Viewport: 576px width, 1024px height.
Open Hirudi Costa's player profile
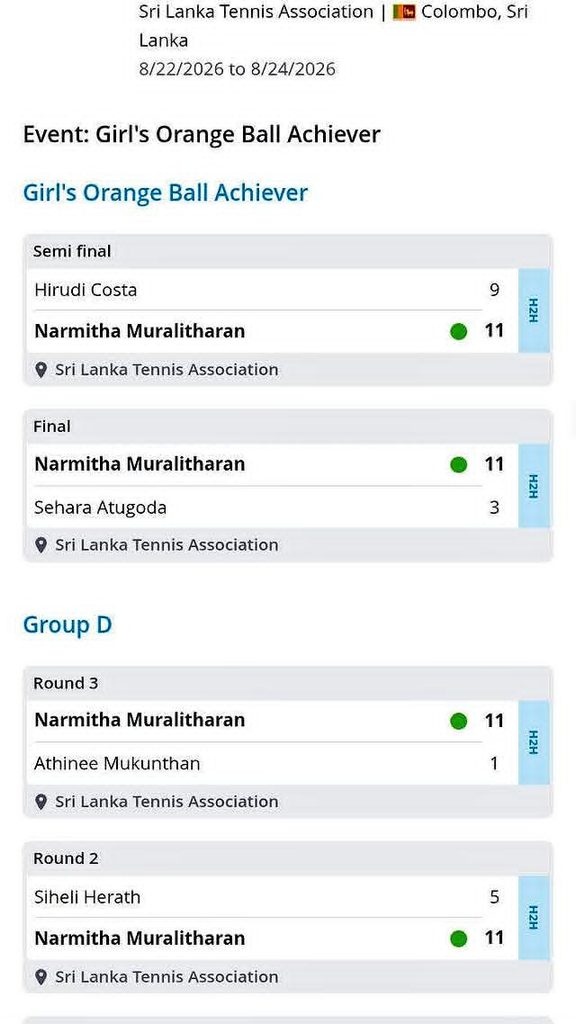coord(86,290)
